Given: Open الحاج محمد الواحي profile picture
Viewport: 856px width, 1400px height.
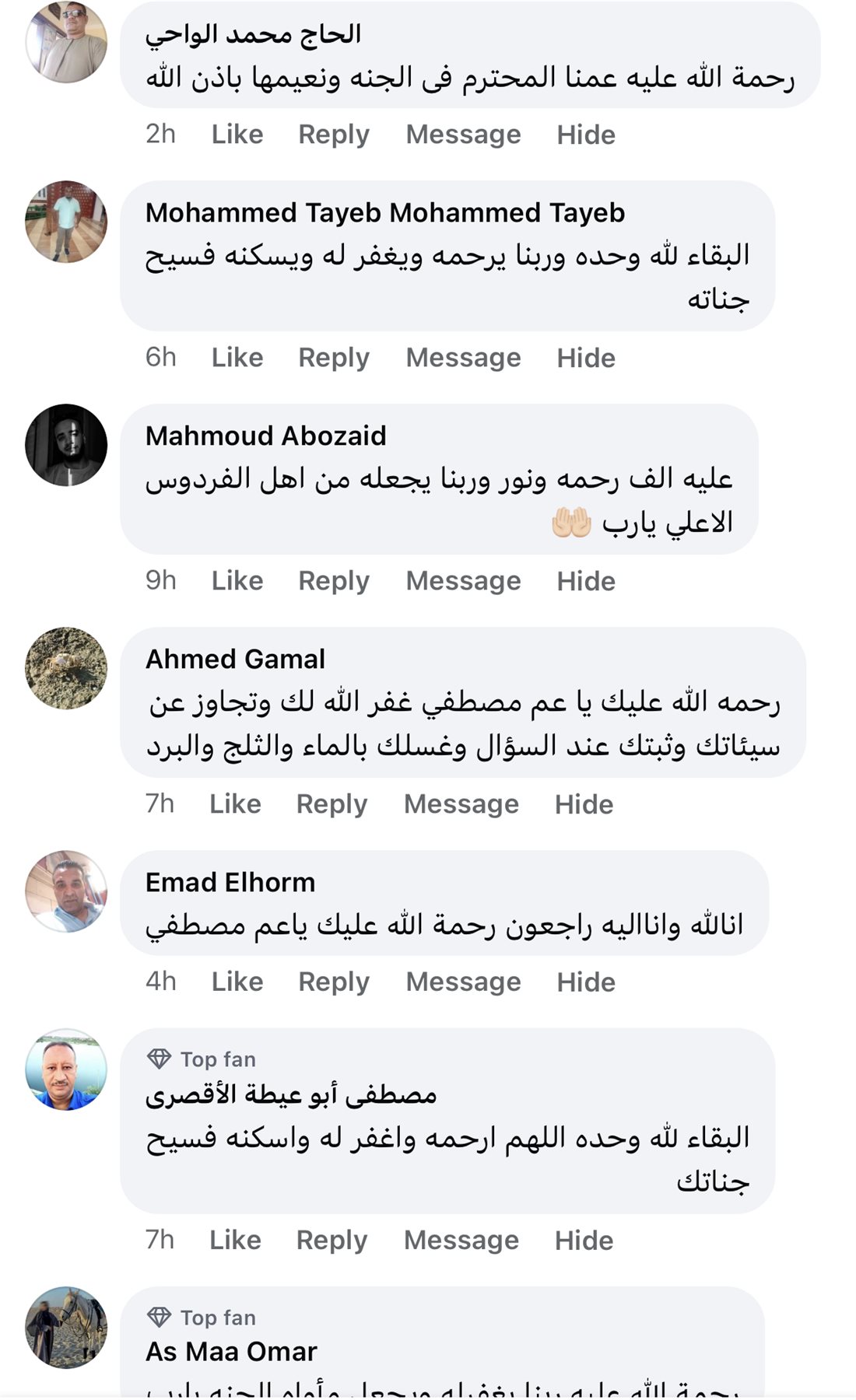Looking at the screenshot, I should (66, 42).
